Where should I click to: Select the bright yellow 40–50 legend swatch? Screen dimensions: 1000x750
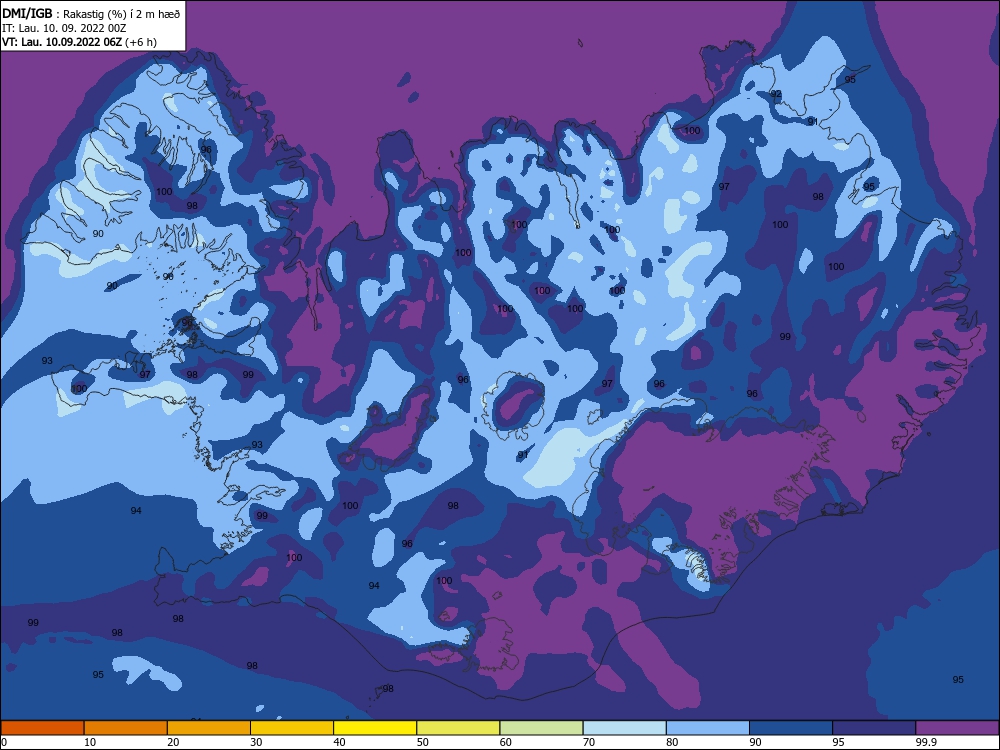(375, 728)
